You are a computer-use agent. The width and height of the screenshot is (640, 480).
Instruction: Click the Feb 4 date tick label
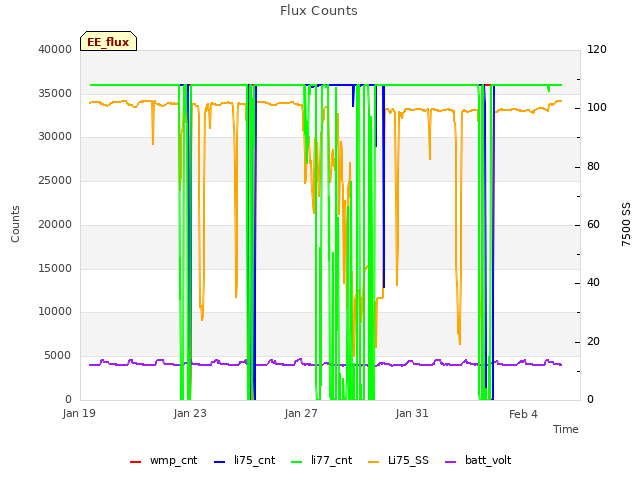(x=523, y=414)
